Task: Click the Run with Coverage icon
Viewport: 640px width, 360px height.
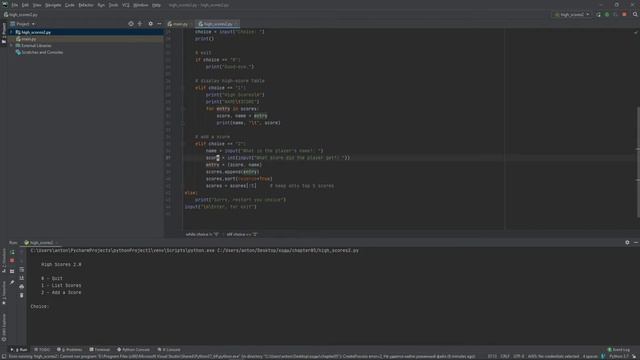Action: (x=616, y=15)
